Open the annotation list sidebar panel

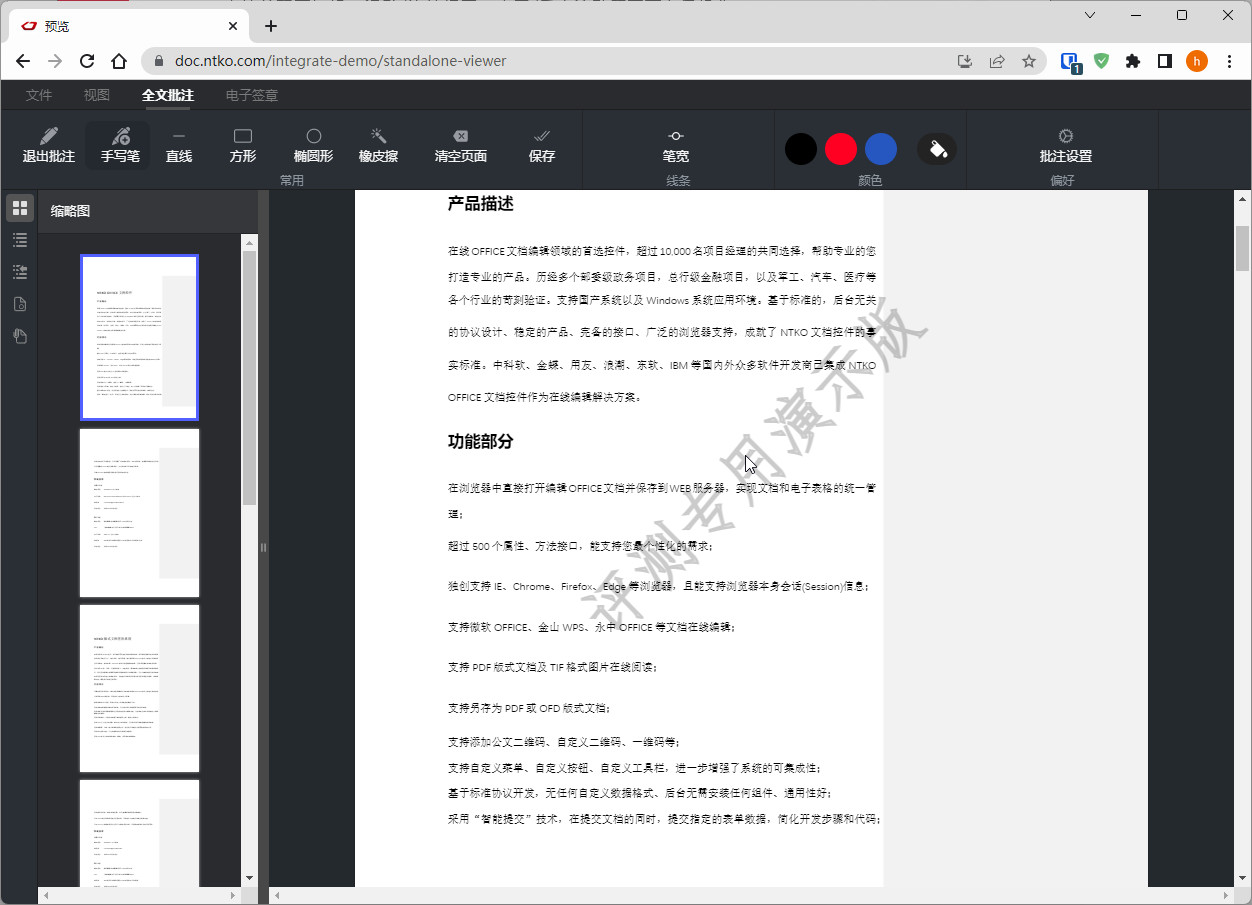(20, 272)
